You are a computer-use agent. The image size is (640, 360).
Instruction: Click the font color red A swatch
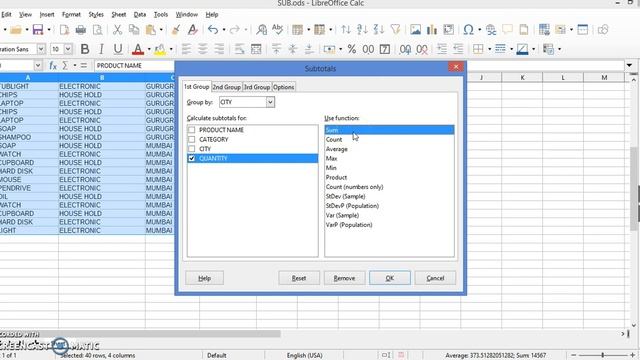[x=138, y=49]
